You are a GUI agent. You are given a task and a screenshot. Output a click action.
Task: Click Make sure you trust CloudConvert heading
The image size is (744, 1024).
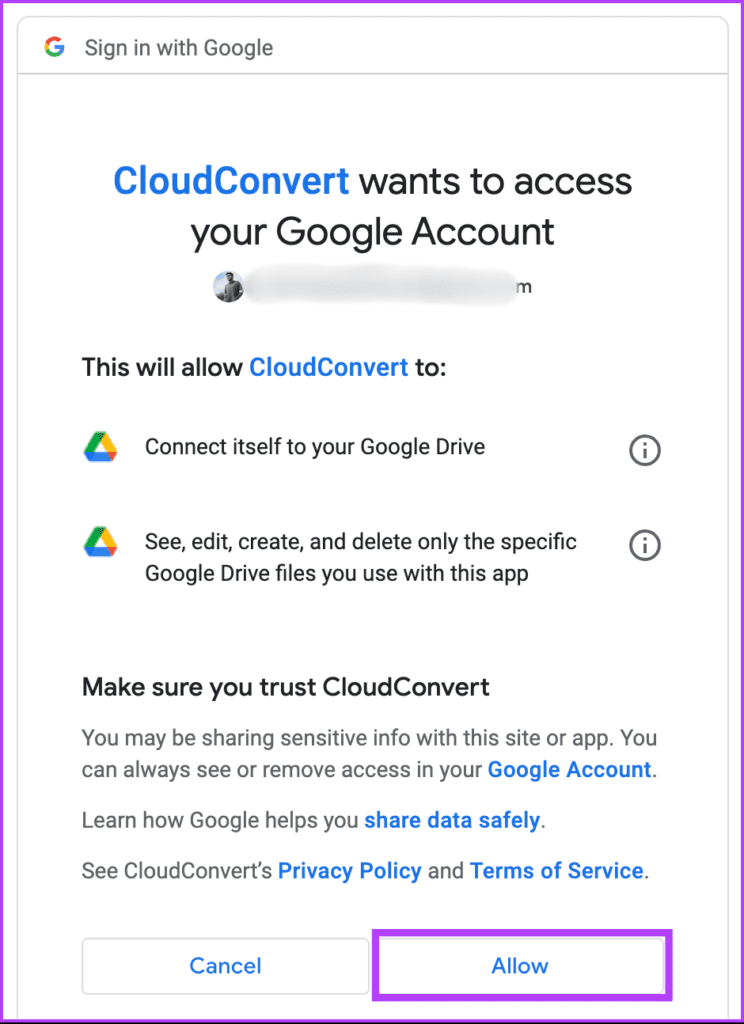(x=285, y=687)
